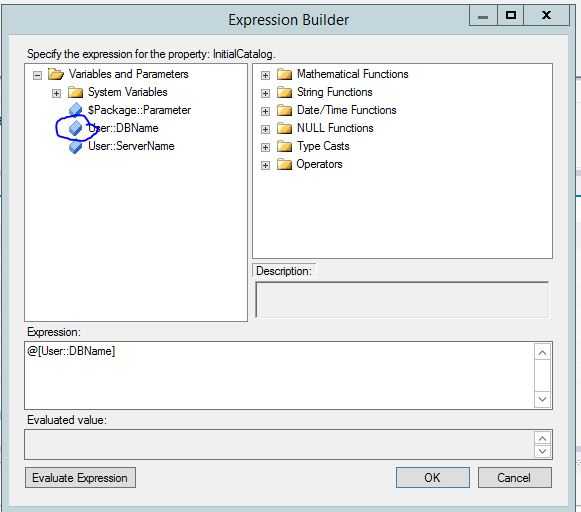Click the Evaluate Expression button
Screen dimensions: 581x512
click(80, 478)
